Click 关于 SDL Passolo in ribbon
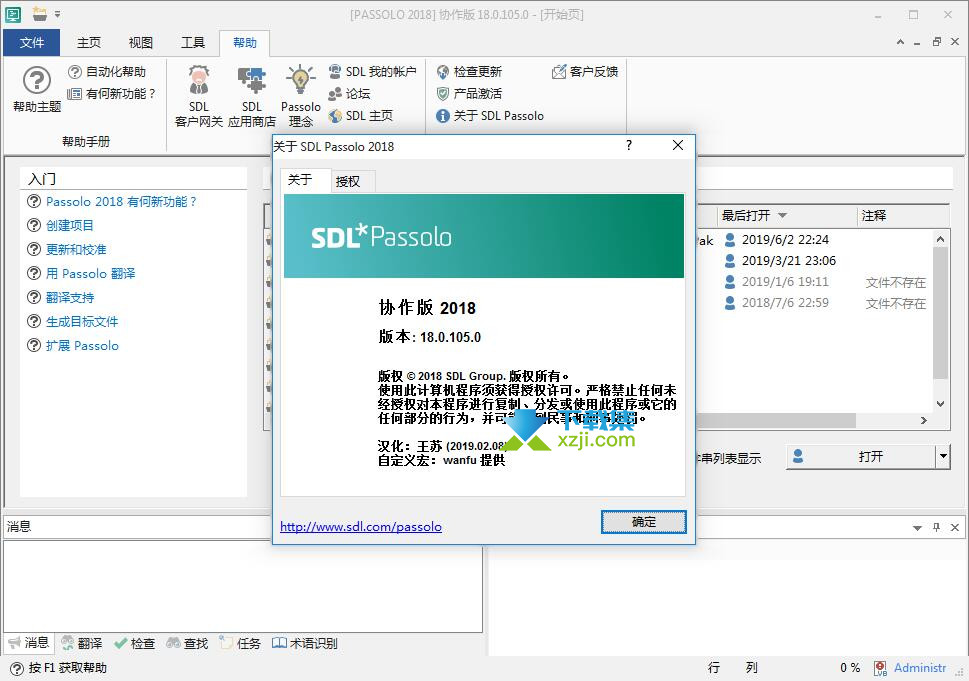The width and height of the screenshot is (969, 681). (490, 116)
